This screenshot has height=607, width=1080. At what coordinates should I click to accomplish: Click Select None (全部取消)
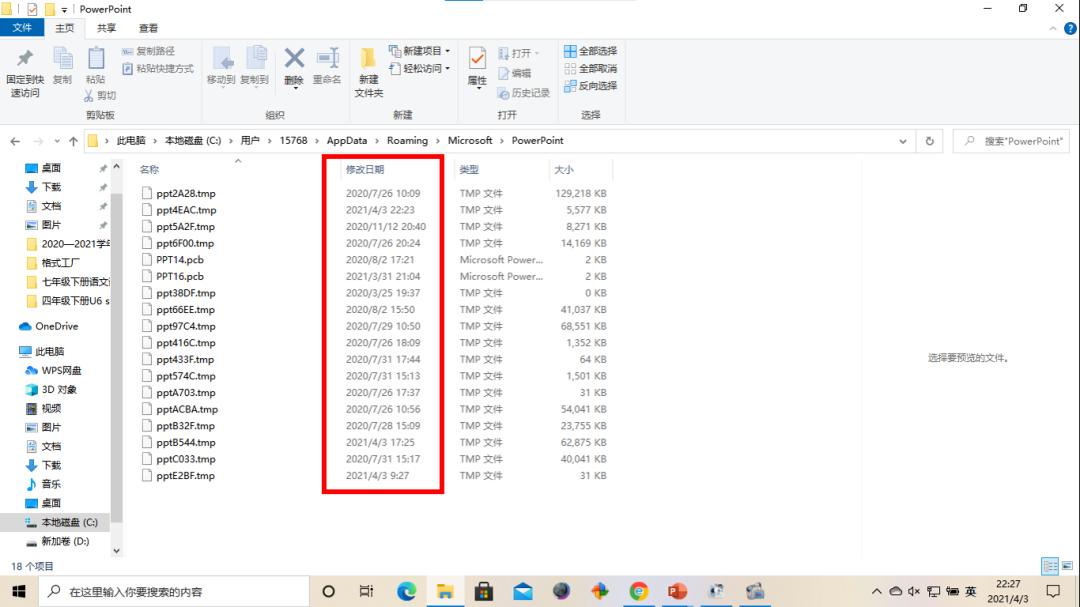click(x=590, y=68)
